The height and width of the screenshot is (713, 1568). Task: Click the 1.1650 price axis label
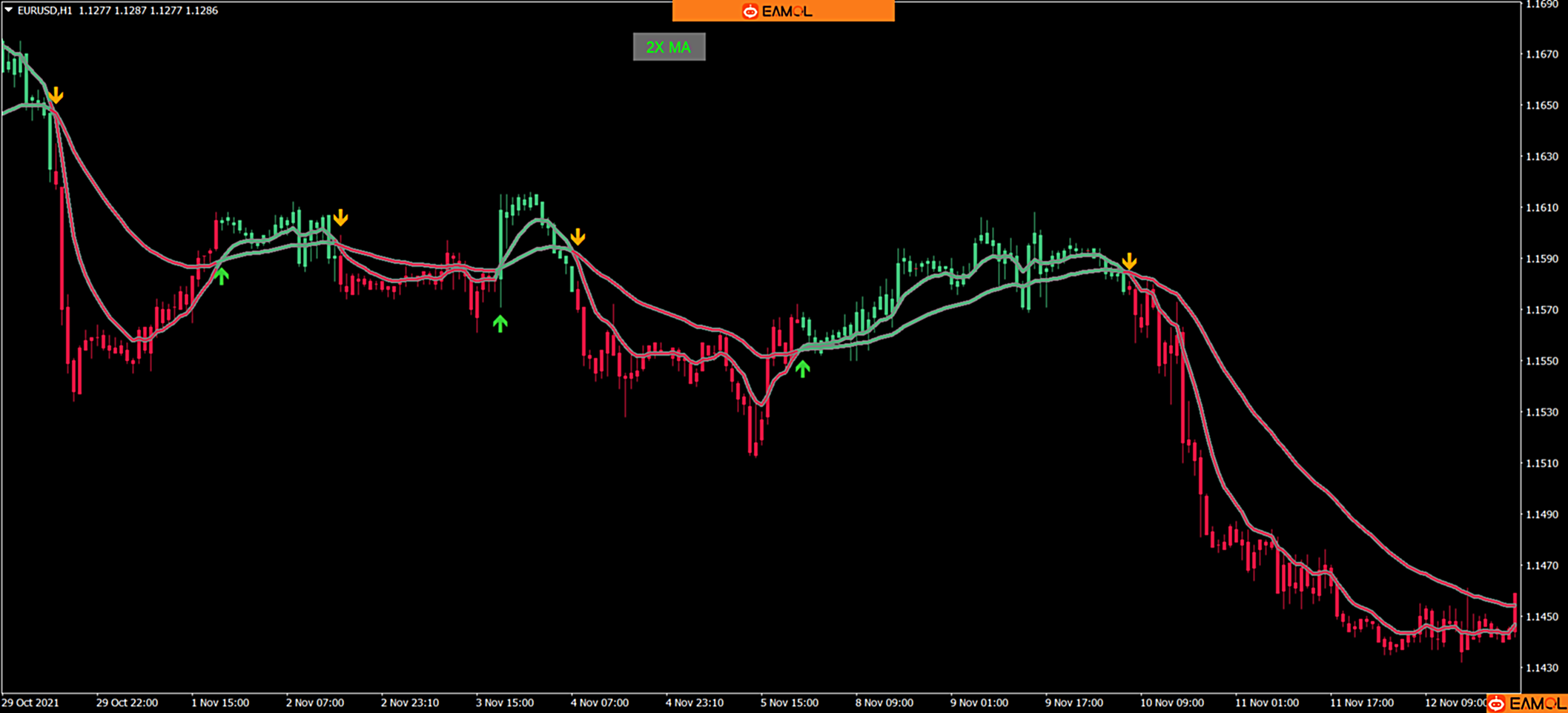tap(1541, 105)
